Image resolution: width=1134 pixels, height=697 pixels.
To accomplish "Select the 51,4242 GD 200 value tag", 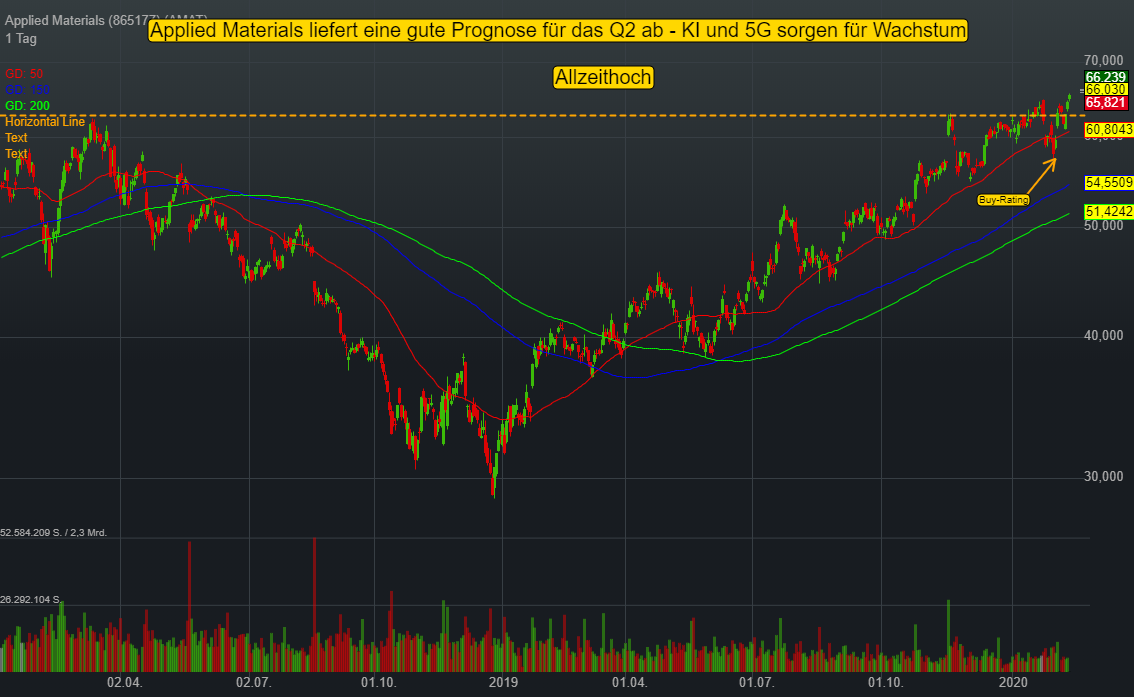I will point(1109,211).
